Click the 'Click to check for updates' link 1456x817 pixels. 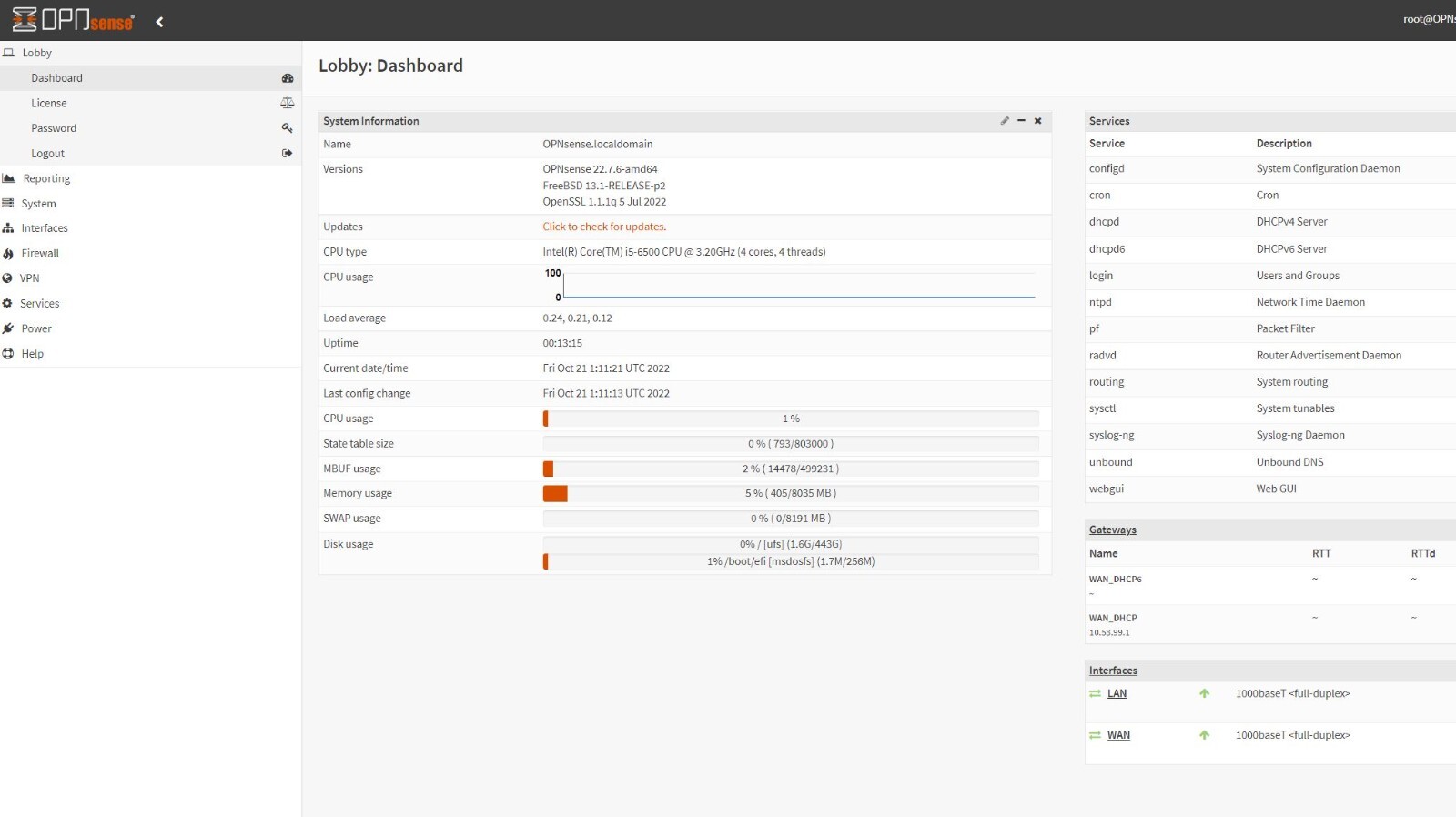point(604,227)
